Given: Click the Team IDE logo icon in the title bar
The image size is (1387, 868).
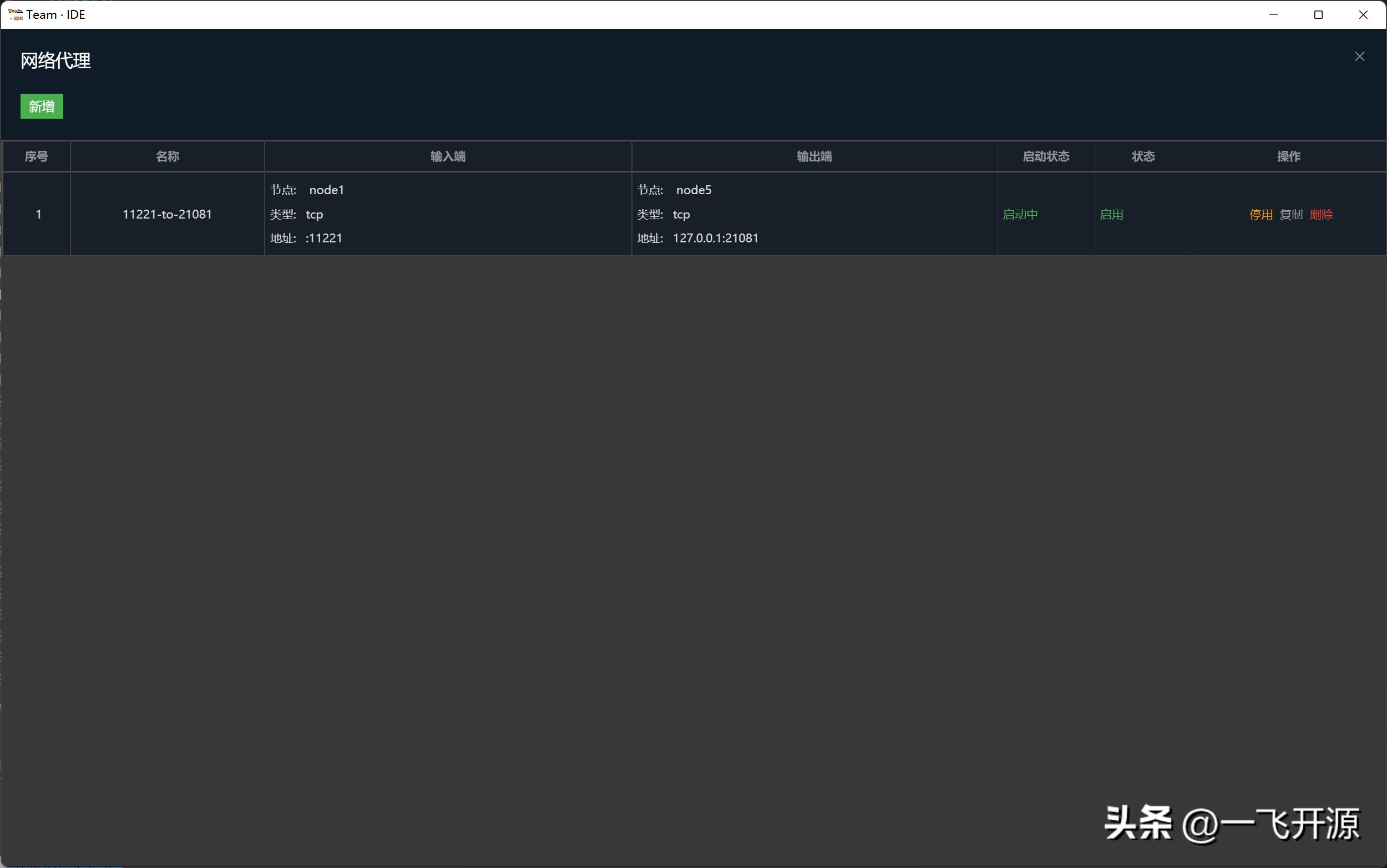Looking at the screenshot, I should (x=16, y=14).
